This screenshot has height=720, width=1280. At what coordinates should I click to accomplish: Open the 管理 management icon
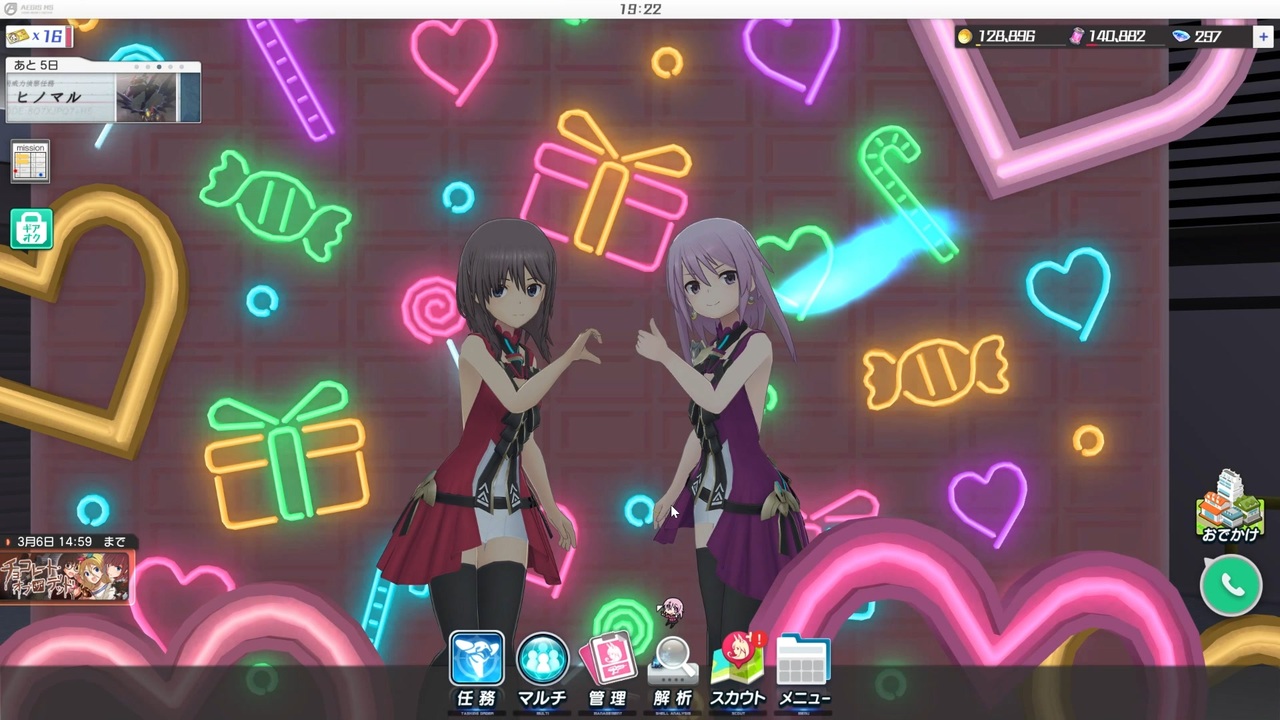(607, 670)
